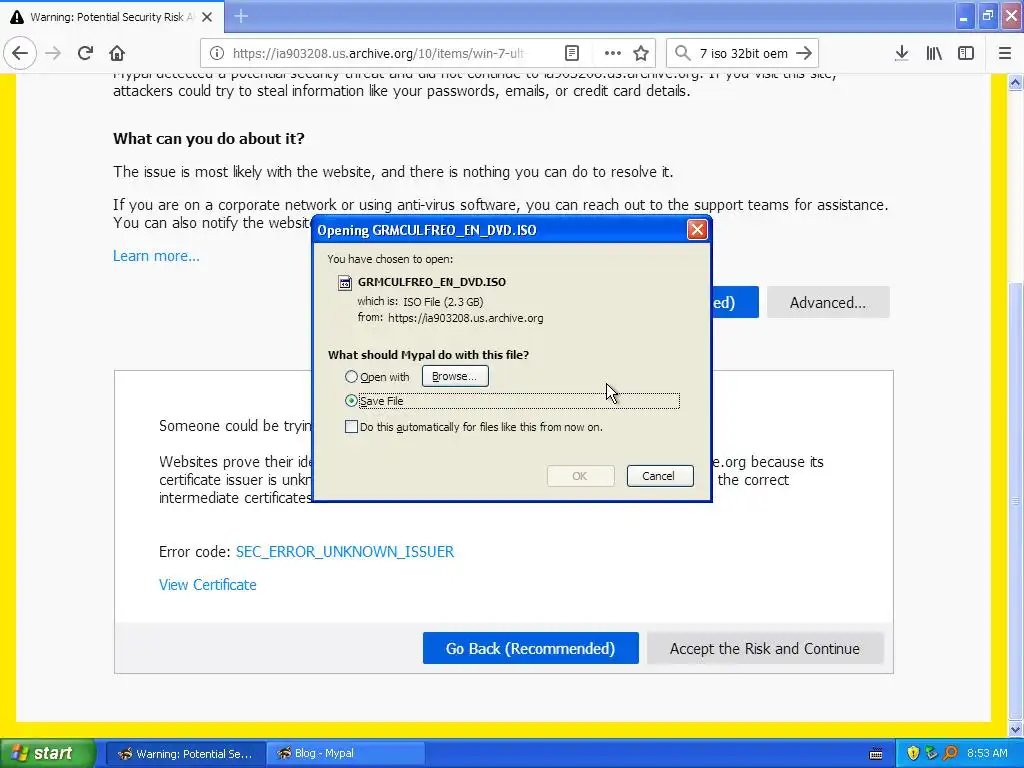Viewport: 1024px width, 768px height.
Task: Open the Downloads arrow panel
Action: tap(901, 53)
